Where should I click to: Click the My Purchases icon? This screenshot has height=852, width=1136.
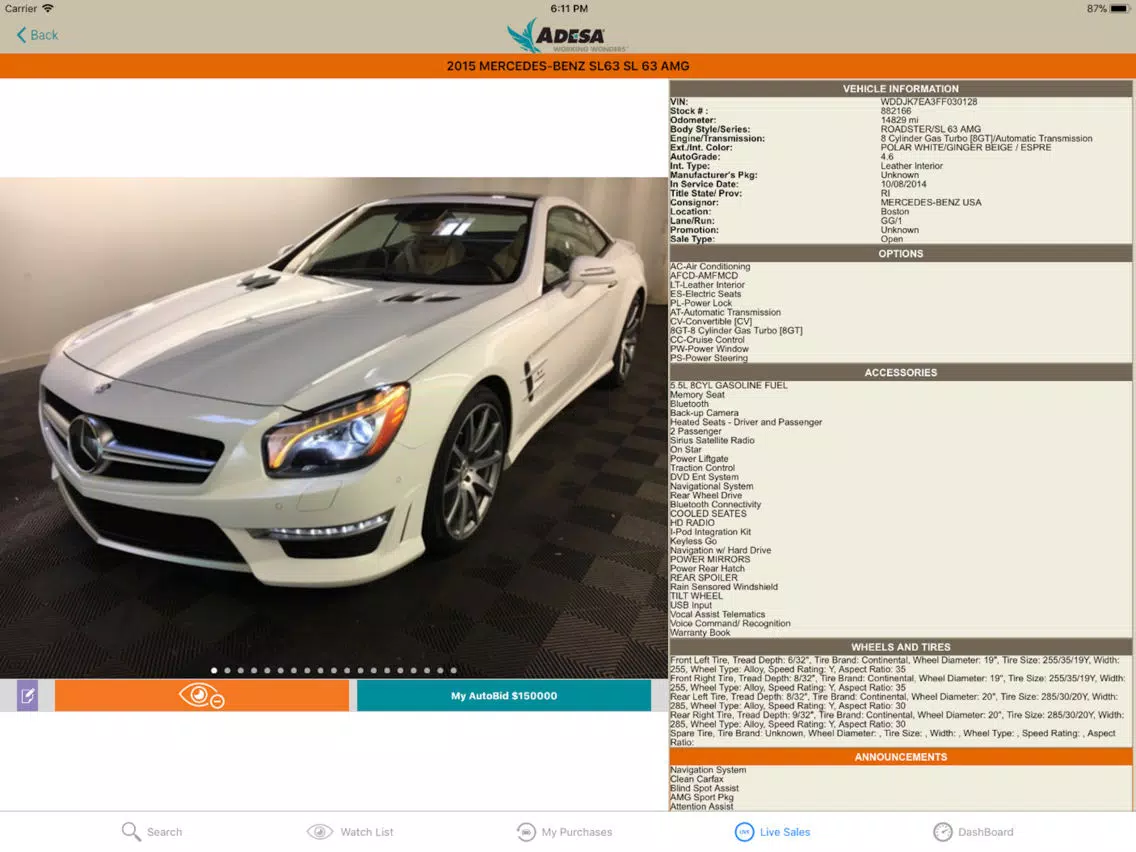click(x=526, y=832)
